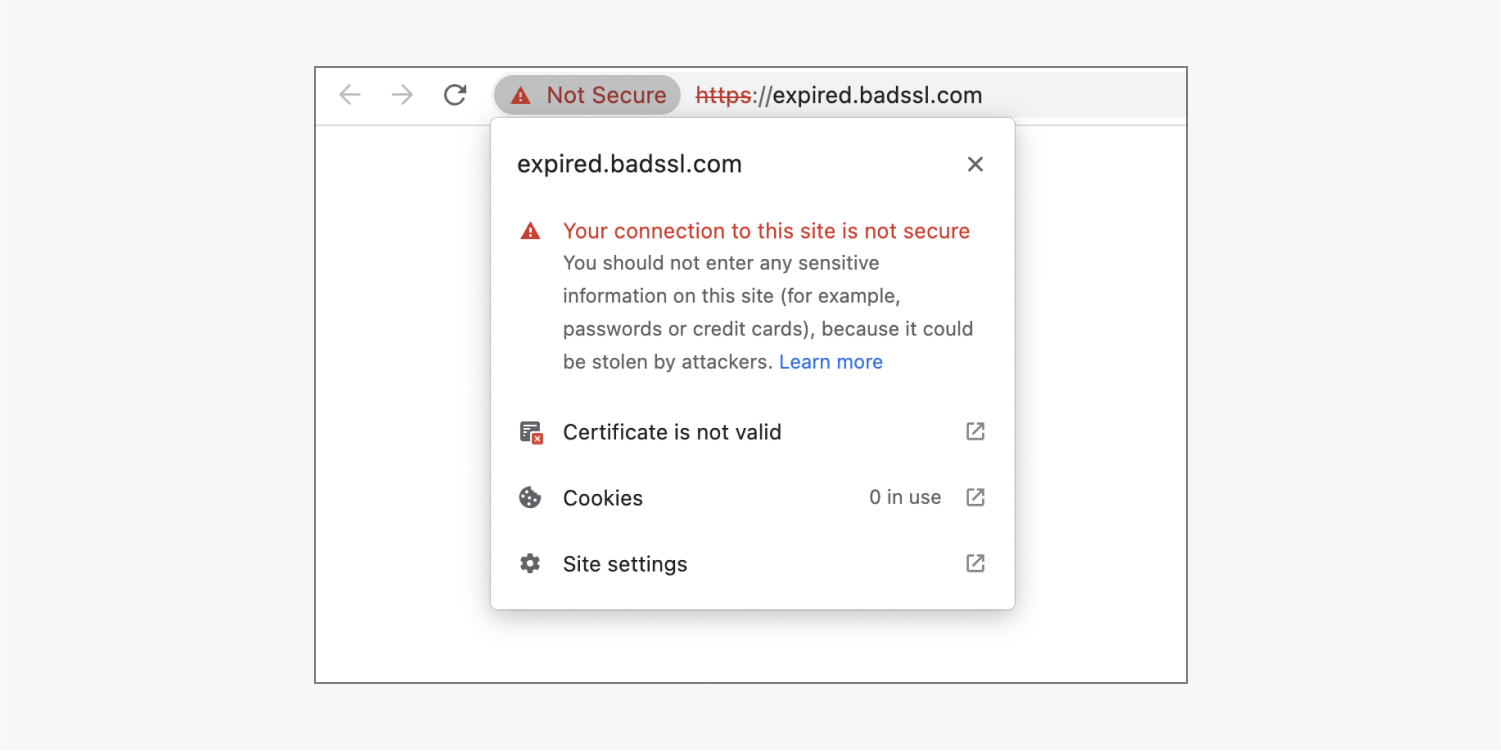The width and height of the screenshot is (1501, 751).
Task: Click the expired.badssl.com URL in address bar
Action: (x=839, y=95)
